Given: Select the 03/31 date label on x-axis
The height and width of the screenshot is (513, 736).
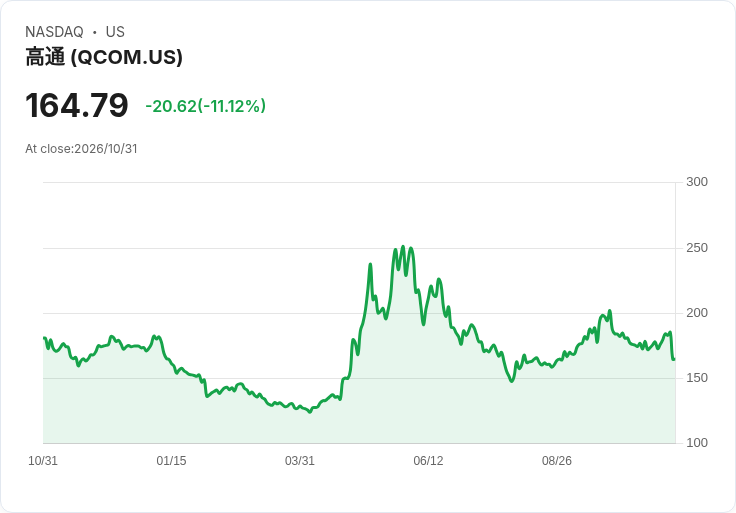Looking at the screenshot, I should coord(299,461).
